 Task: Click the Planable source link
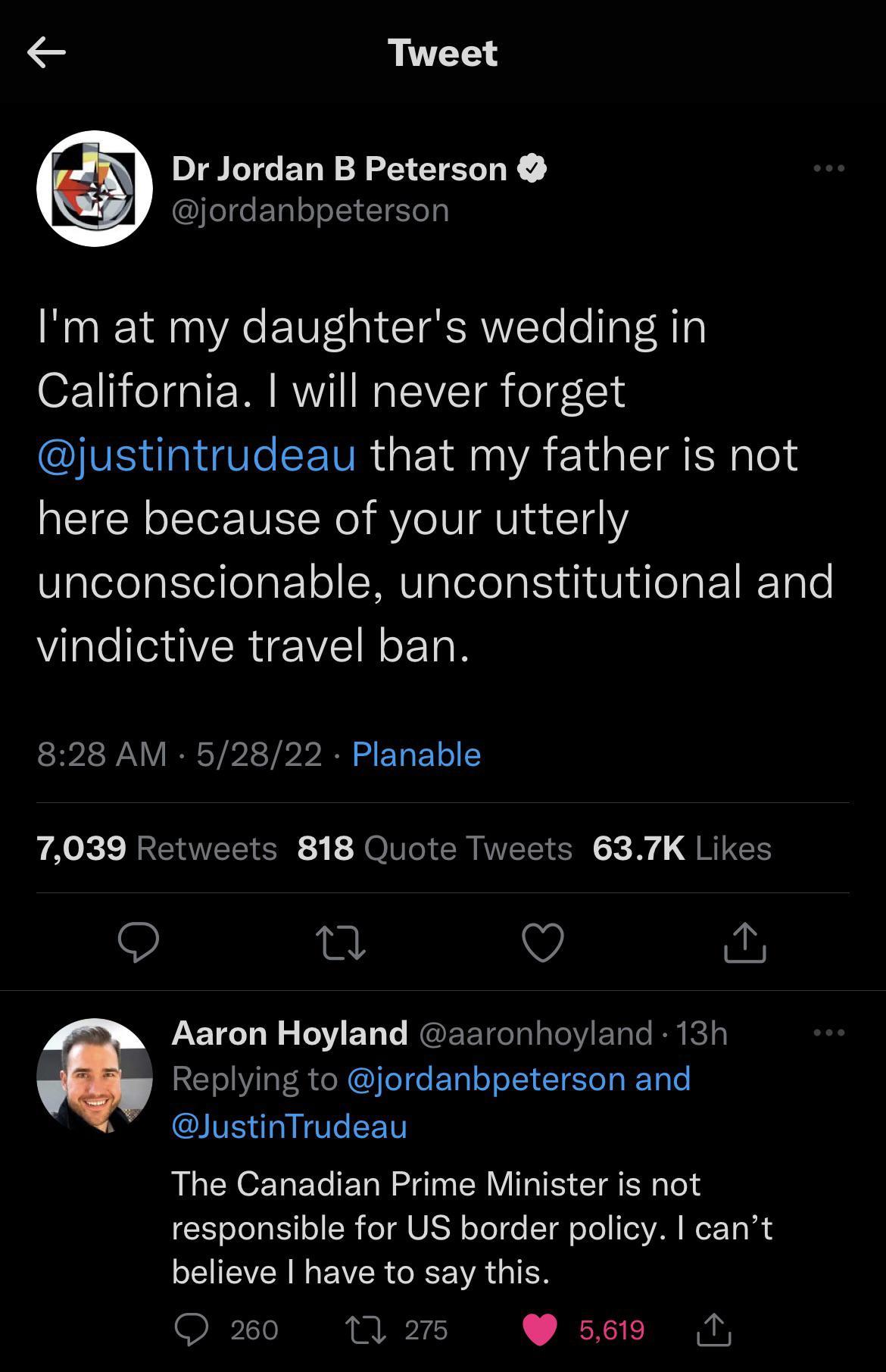[416, 754]
